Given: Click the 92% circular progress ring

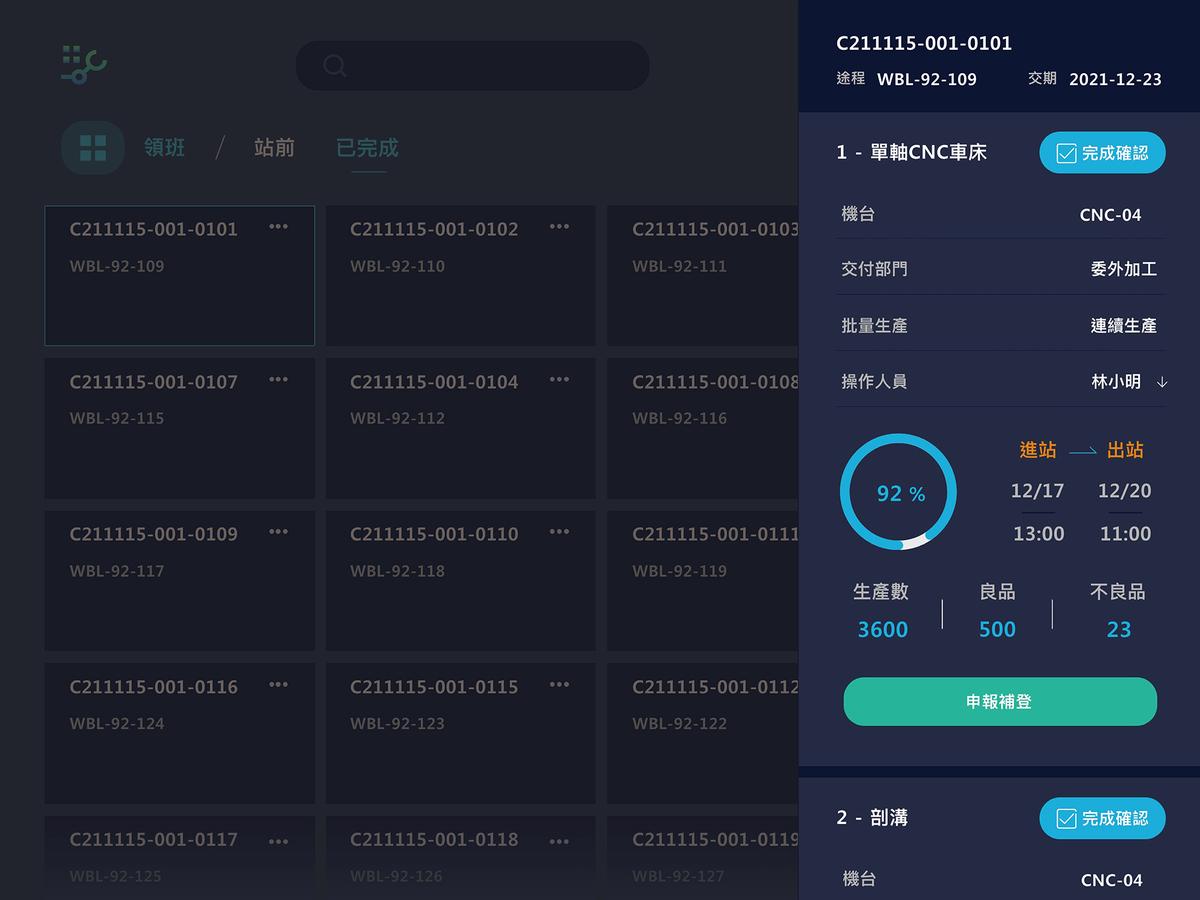Looking at the screenshot, I should (x=898, y=492).
